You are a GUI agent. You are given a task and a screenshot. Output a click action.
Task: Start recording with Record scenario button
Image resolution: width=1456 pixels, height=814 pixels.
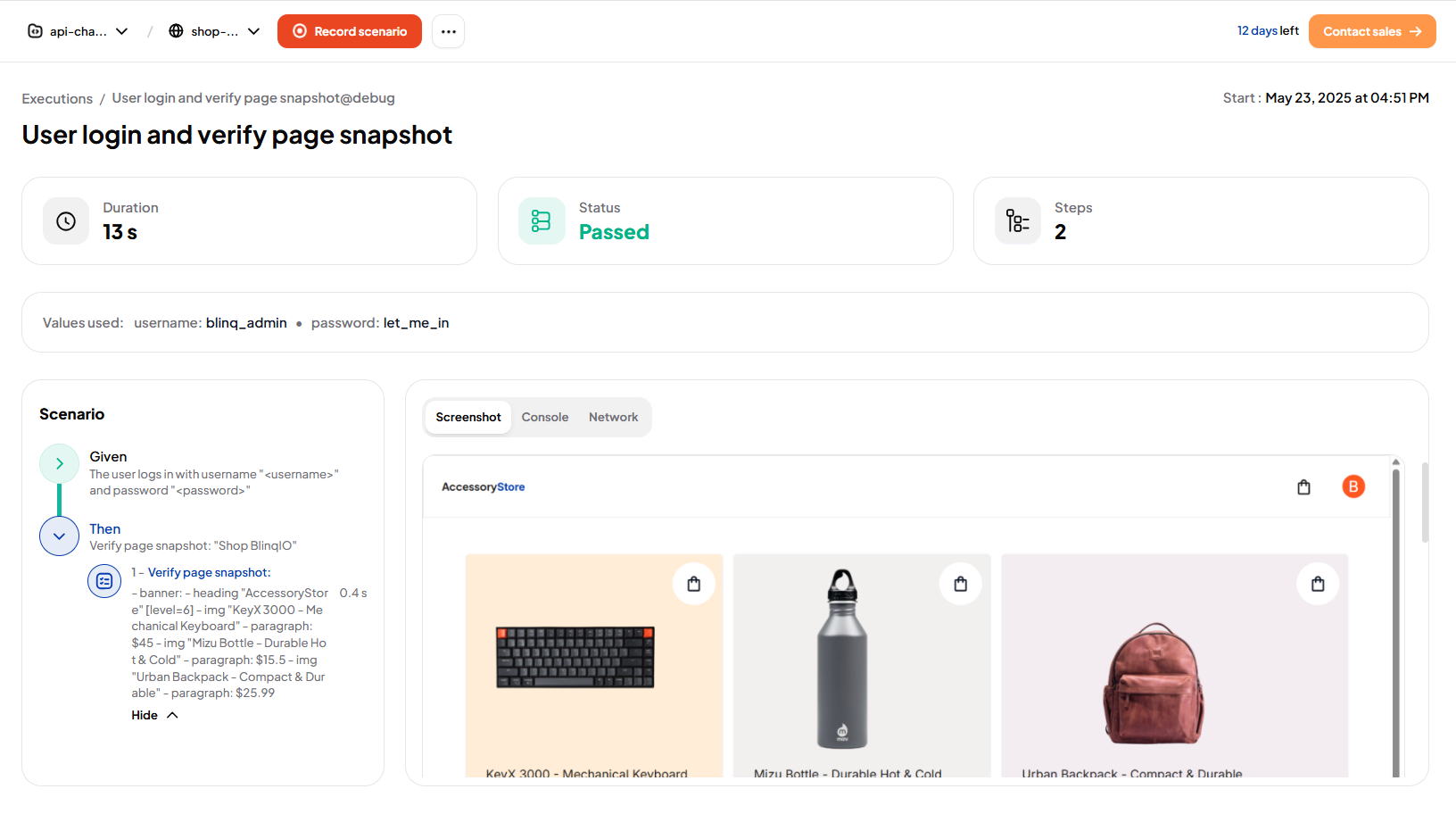[349, 30]
